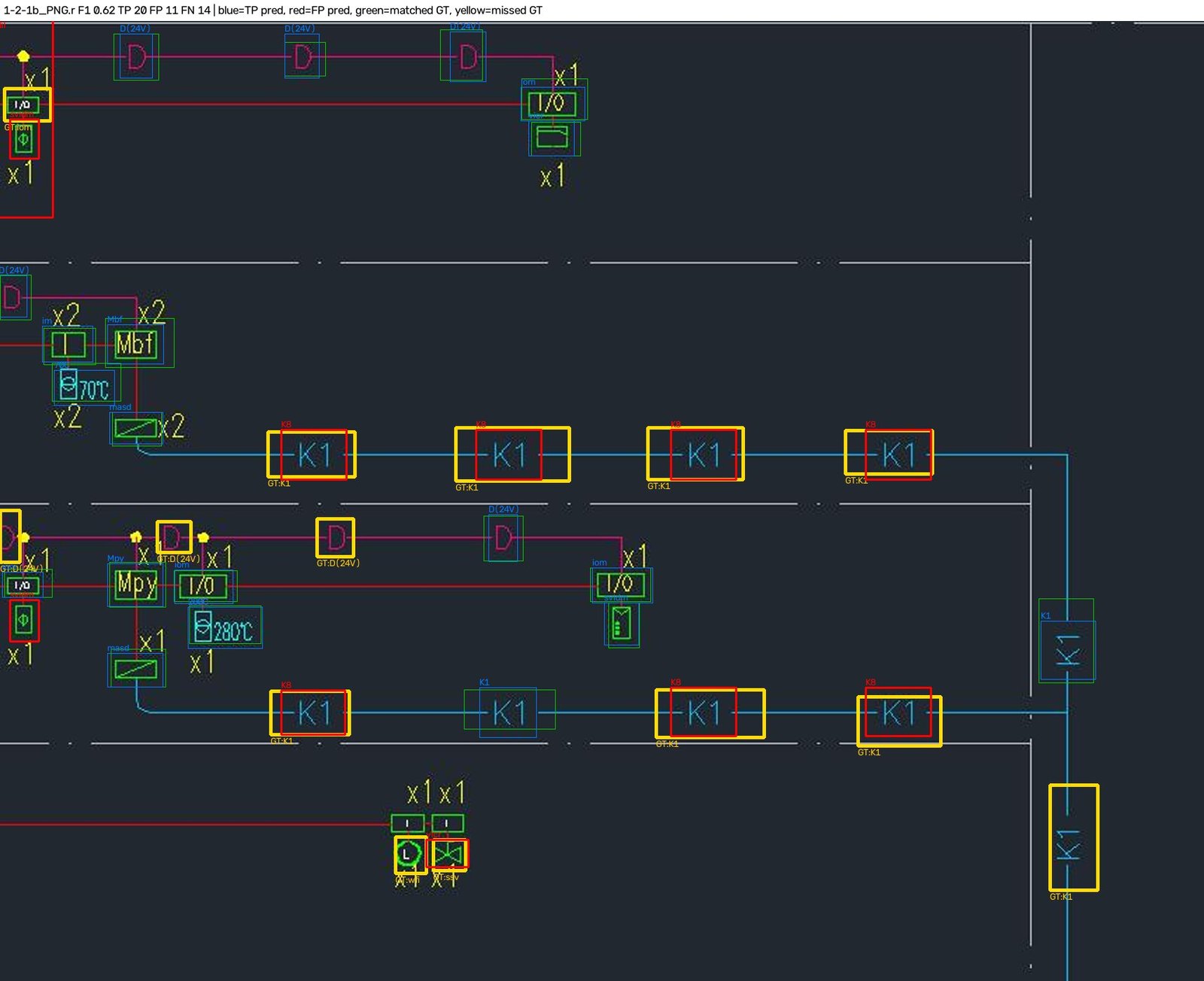This screenshot has height=981, width=1204.
Task: Click the lower-row K1 with blue K1 label
Action: pos(509,712)
